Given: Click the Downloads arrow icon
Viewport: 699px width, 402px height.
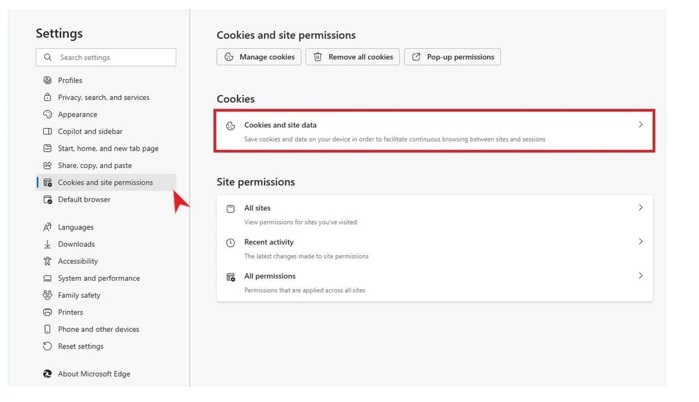Looking at the screenshot, I should click(x=47, y=244).
